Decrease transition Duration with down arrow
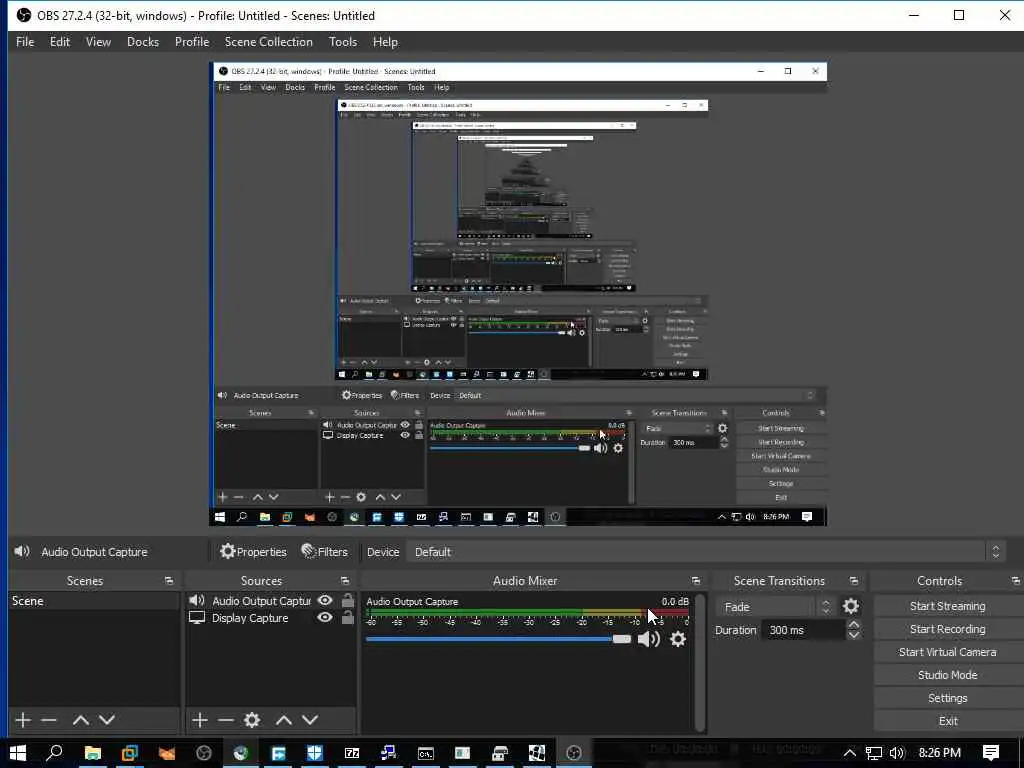Viewport: 1024px width, 768px height. [x=854, y=635]
